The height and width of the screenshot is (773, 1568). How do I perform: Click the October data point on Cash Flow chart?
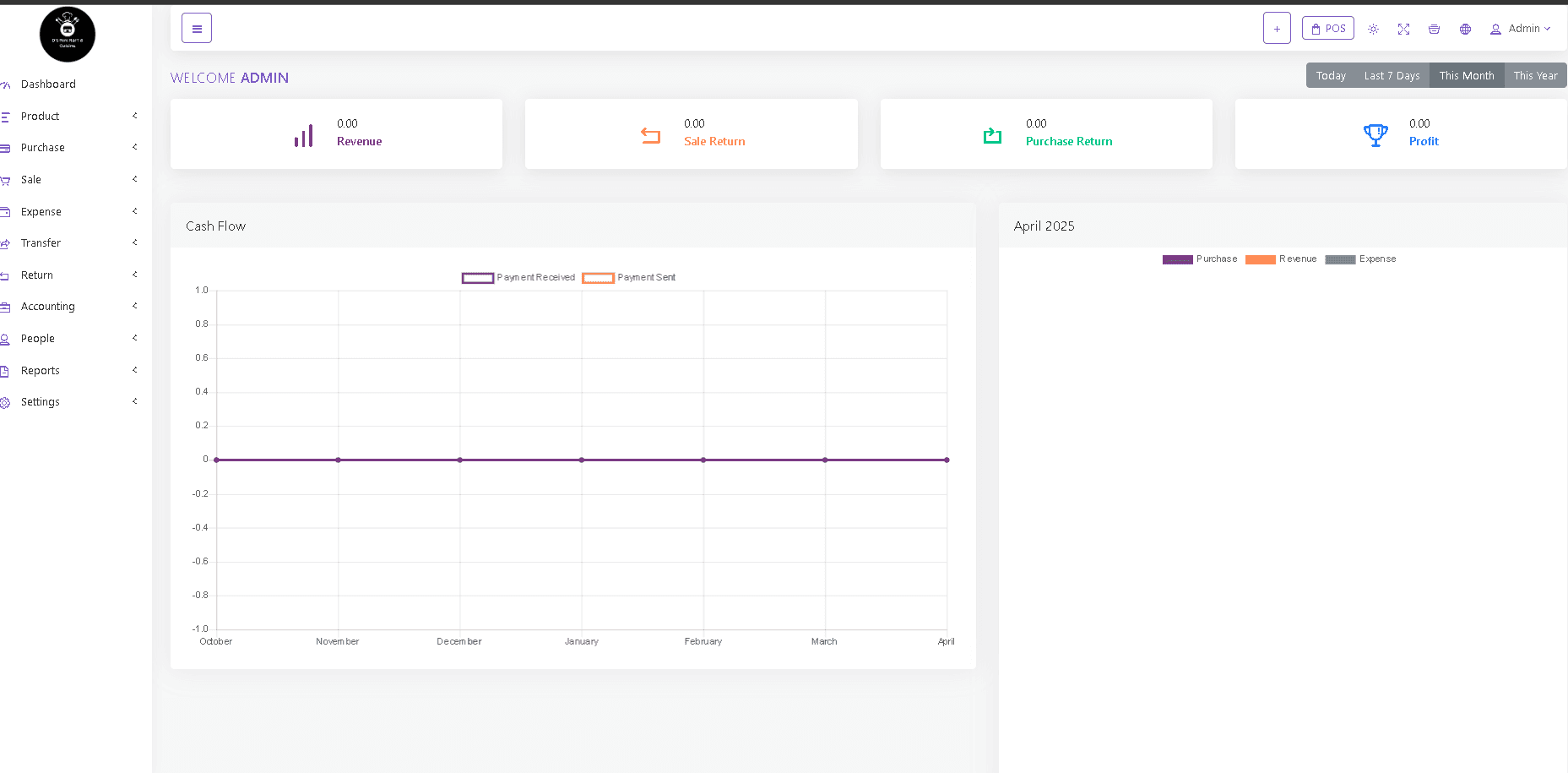[217, 460]
